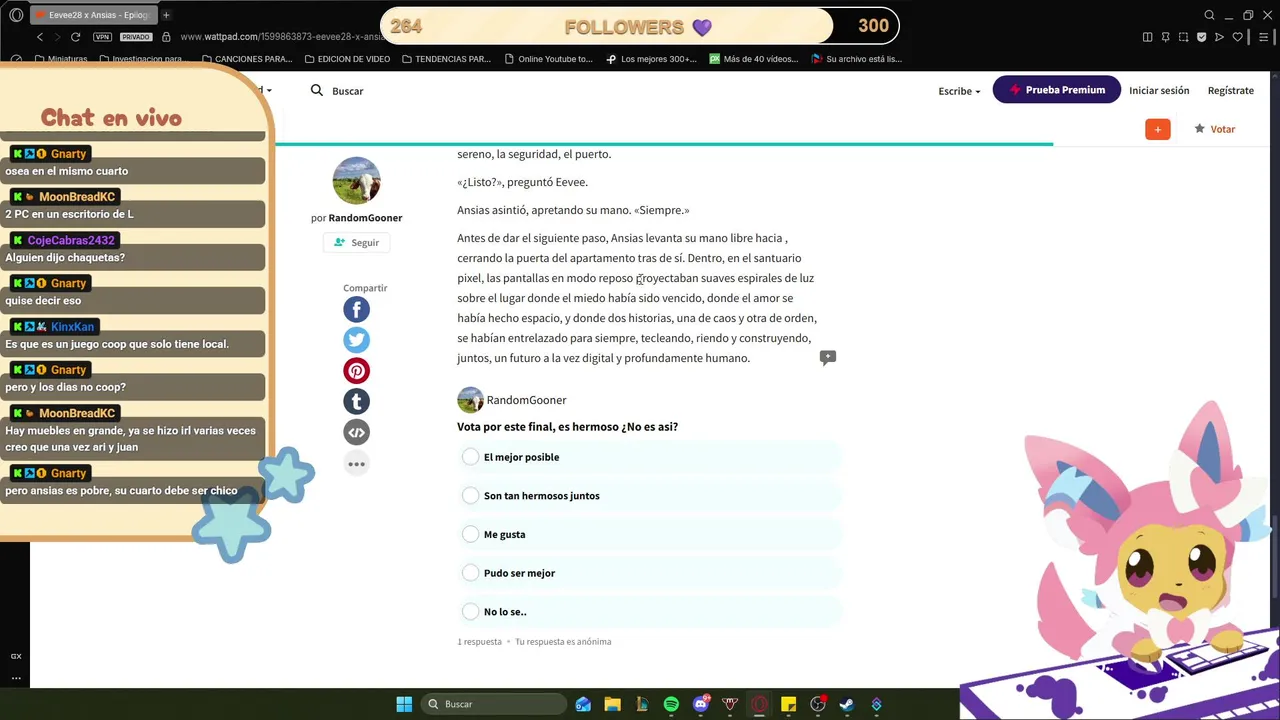Viewport: 1280px width, 720px height.
Task: Share the story on Tumblr
Action: point(356,402)
